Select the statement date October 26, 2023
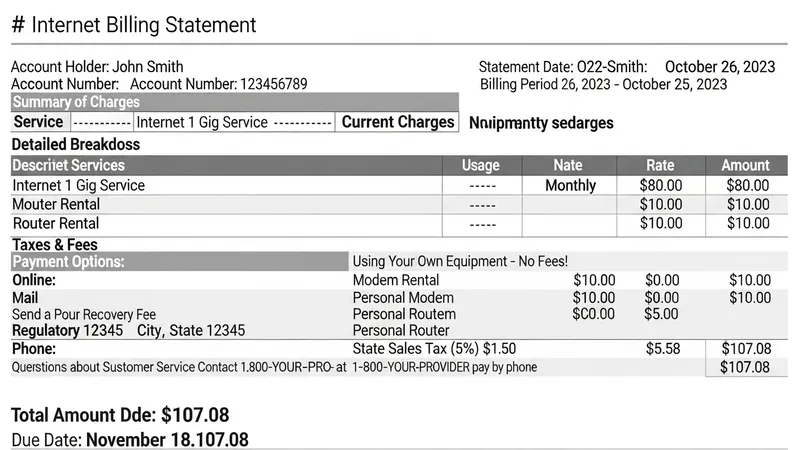The width and height of the screenshot is (800, 450). [x=719, y=67]
